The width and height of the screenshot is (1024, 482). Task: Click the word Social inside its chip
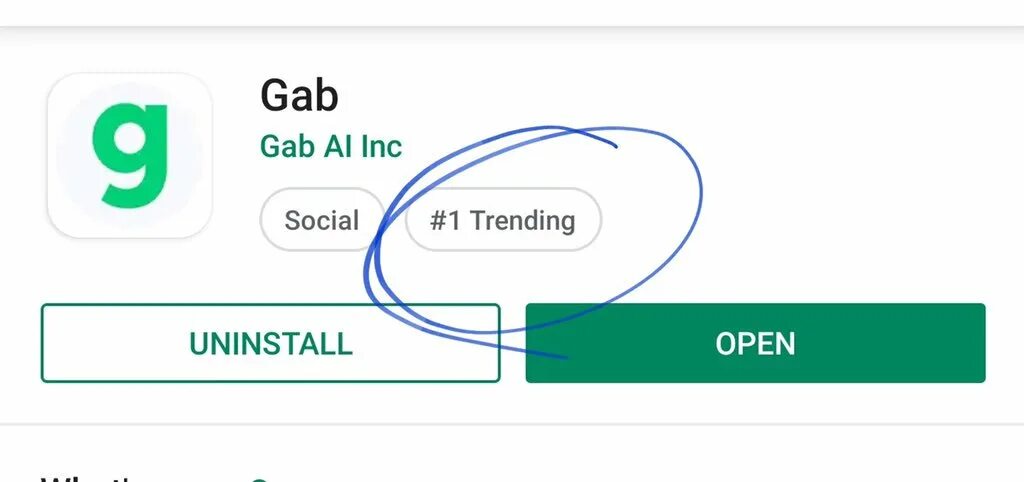(x=322, y=221)
